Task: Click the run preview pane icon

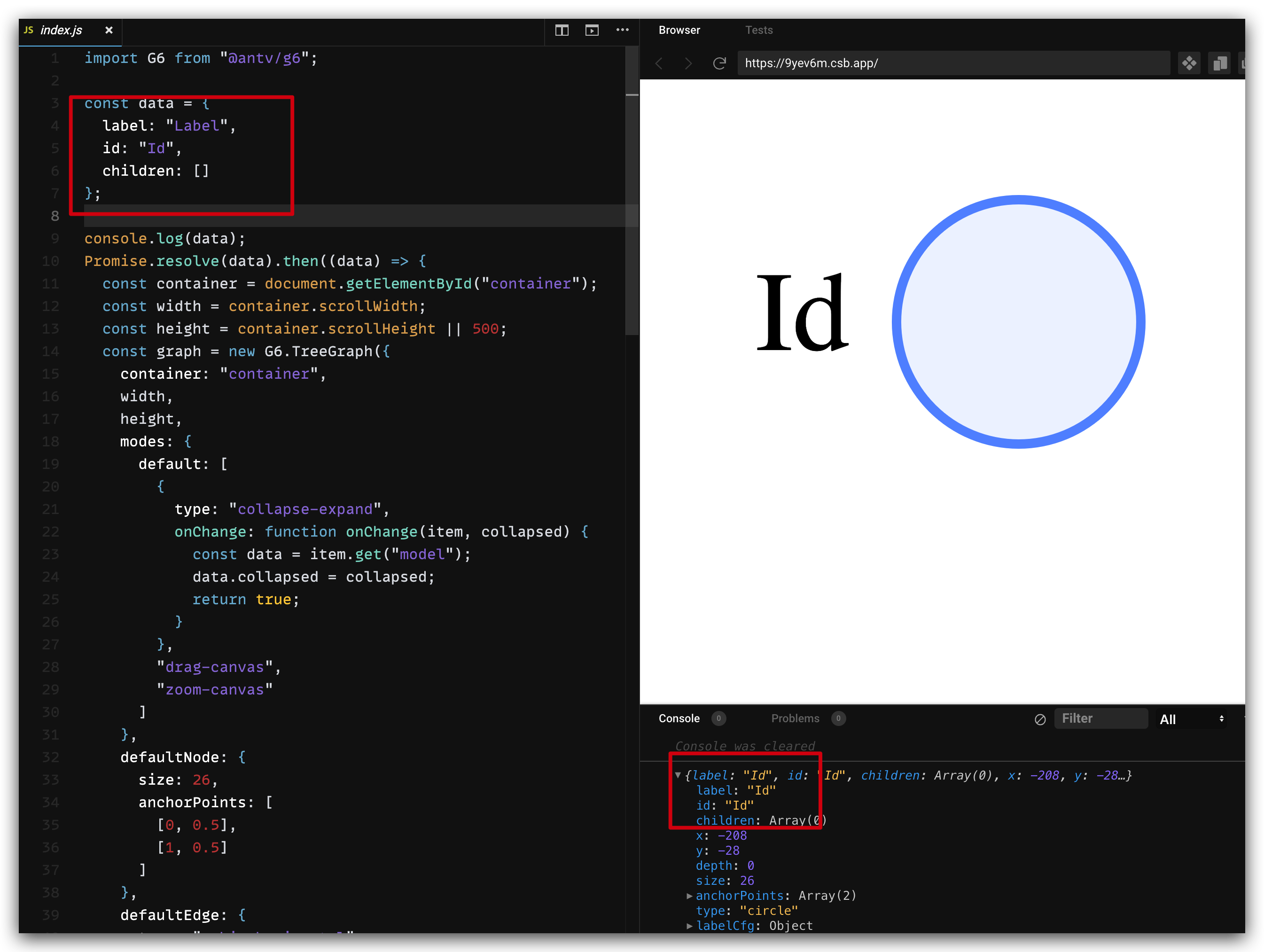Action: (x=592, y=30)
